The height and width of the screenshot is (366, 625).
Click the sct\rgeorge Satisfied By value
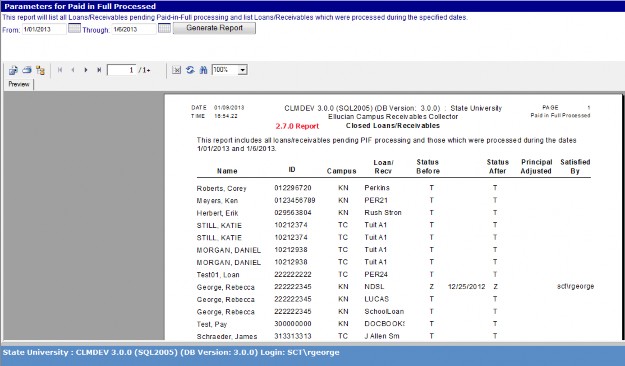pyautogui.click(x=576, y=286)
